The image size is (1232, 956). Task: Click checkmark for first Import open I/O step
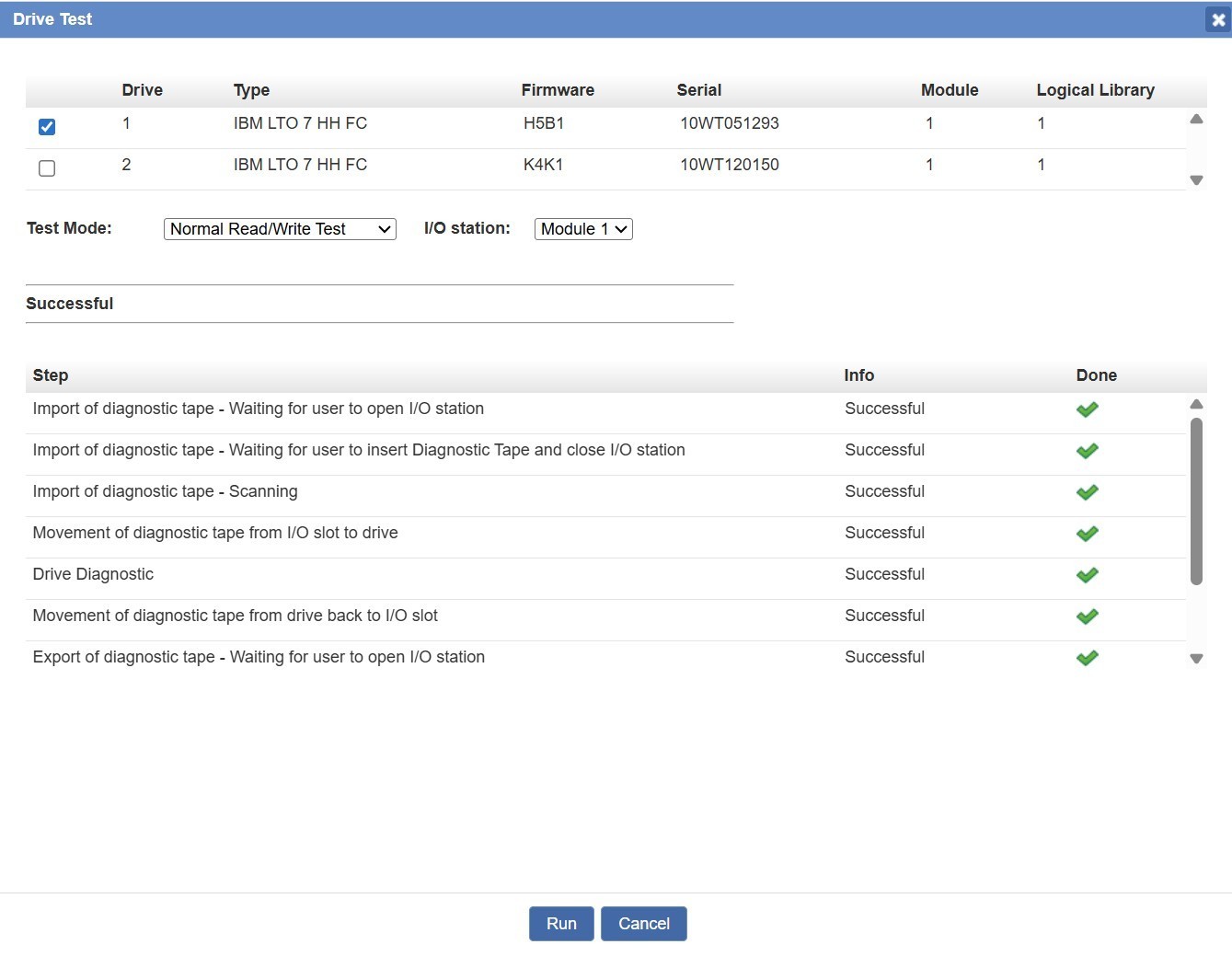click(x=1087, y=409)
